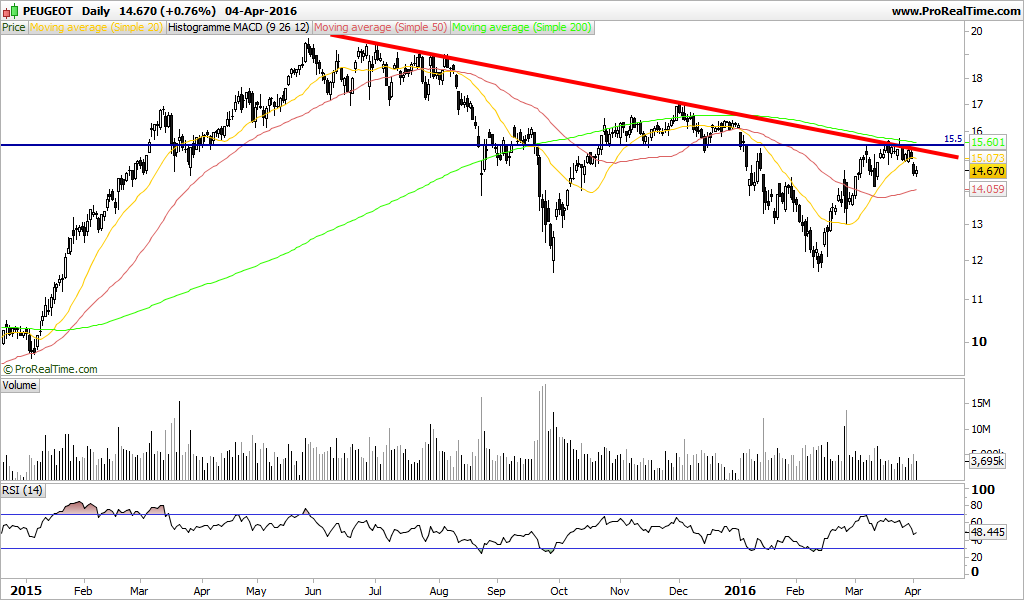Click the 2016 marker on time axis

tap(741, 591)
